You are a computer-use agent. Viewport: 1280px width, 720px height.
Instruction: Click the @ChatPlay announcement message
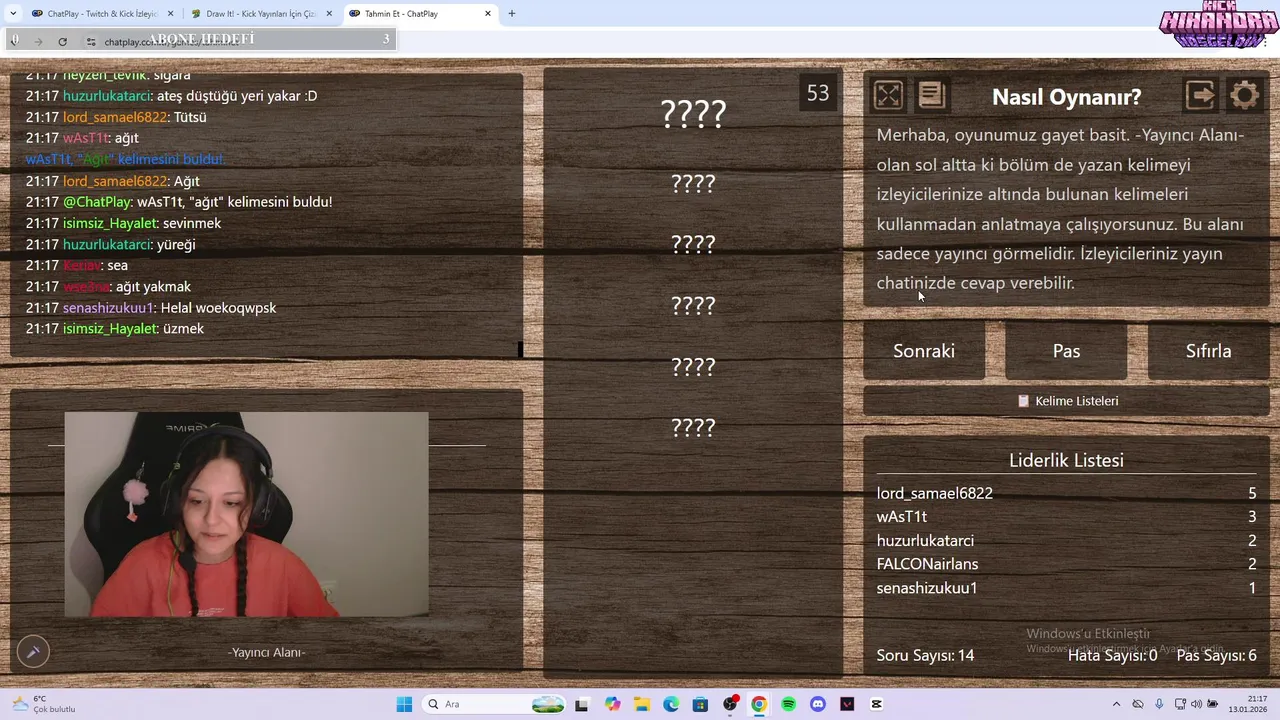coord(179,202)
